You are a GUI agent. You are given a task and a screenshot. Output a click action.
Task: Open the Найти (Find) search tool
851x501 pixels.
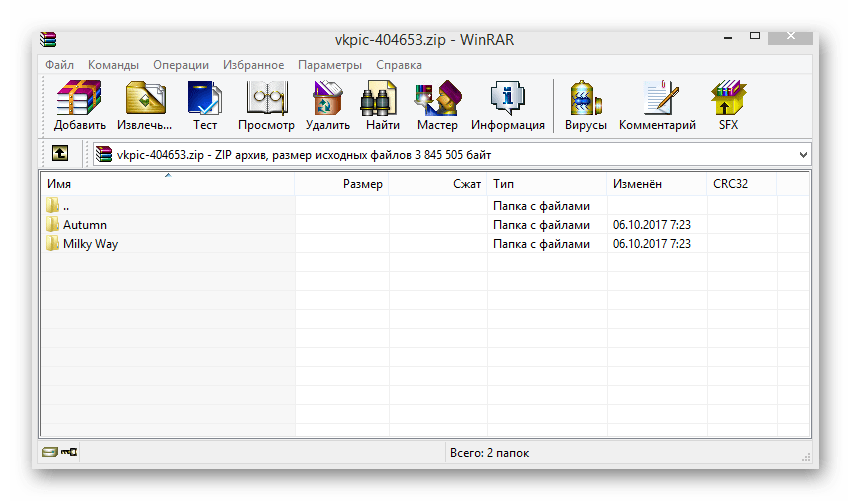pyautogui.click(x=382, y=106)
